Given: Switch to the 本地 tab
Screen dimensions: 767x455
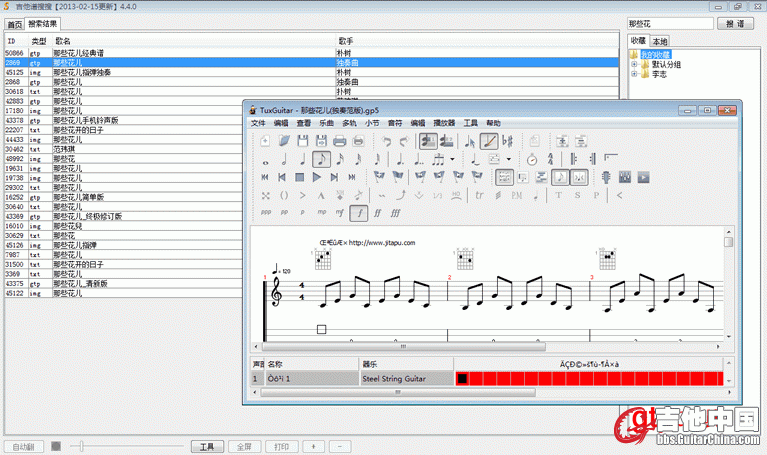Looking at the screenshot, I should point(659,41).
